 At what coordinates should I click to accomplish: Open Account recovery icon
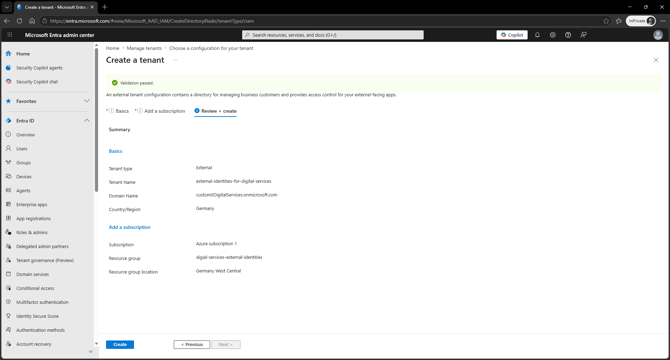click(8, 344)
